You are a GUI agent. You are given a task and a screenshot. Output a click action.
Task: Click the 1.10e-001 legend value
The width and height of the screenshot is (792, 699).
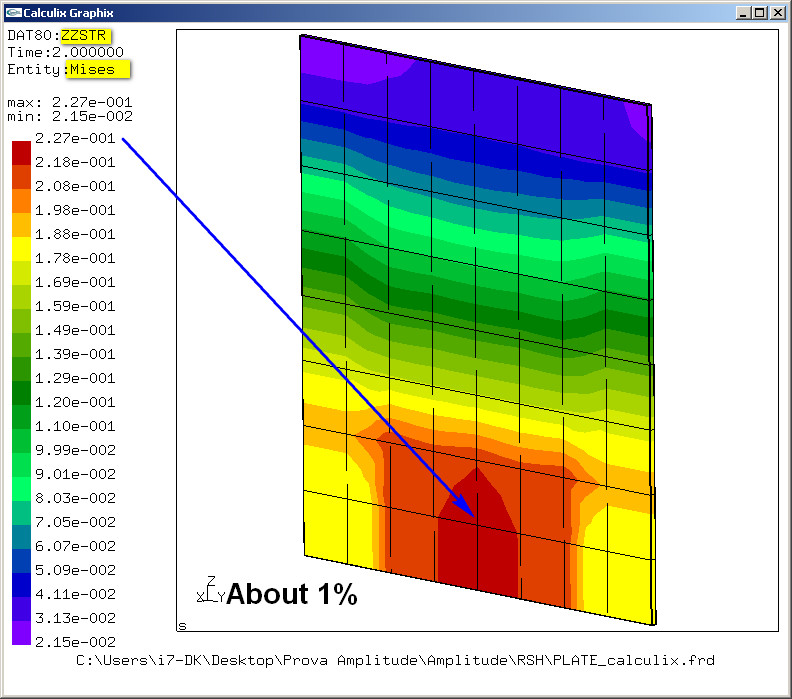tap(75, 426)
